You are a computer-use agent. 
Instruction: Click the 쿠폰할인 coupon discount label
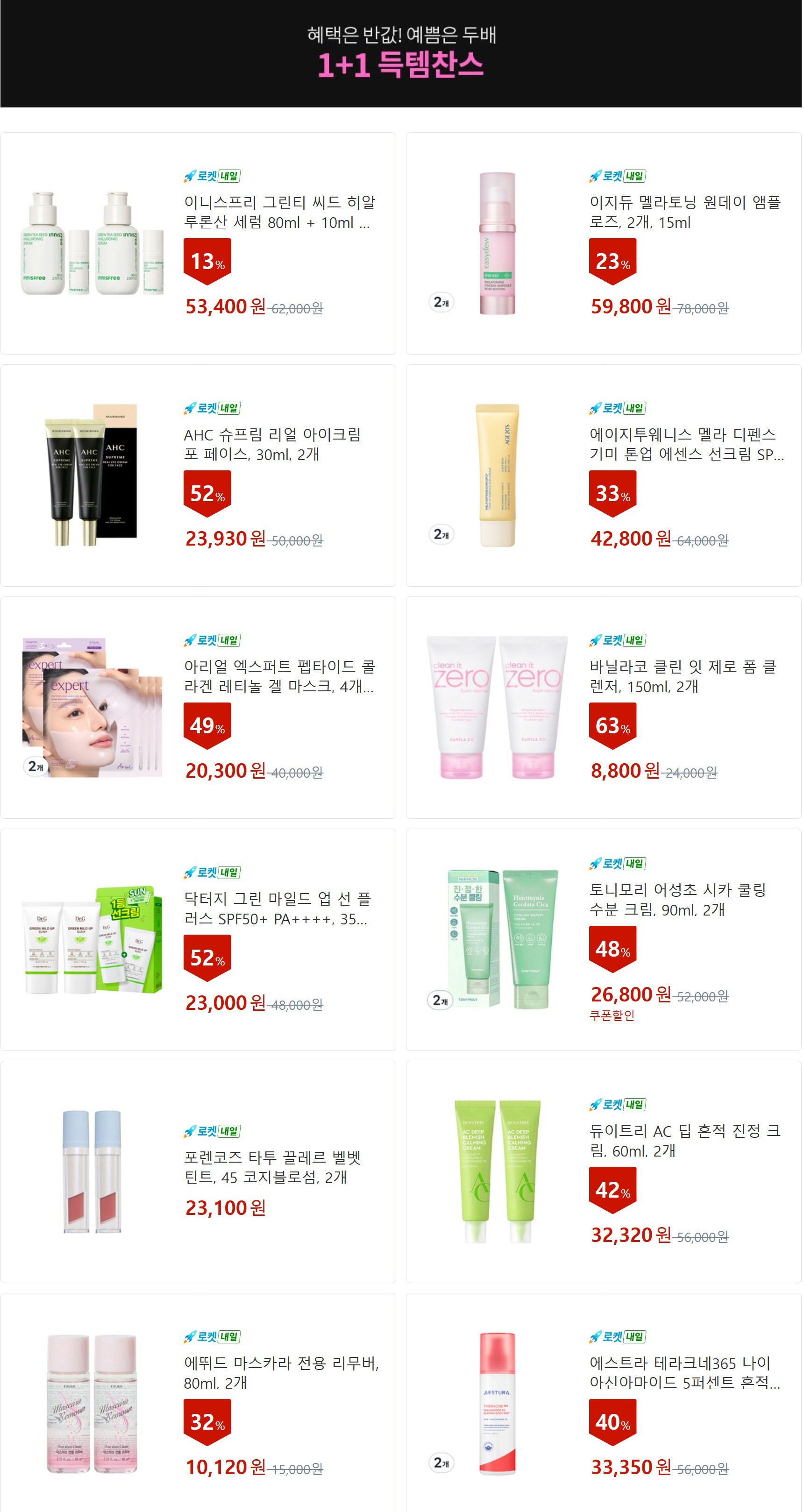pos(612,1015)
